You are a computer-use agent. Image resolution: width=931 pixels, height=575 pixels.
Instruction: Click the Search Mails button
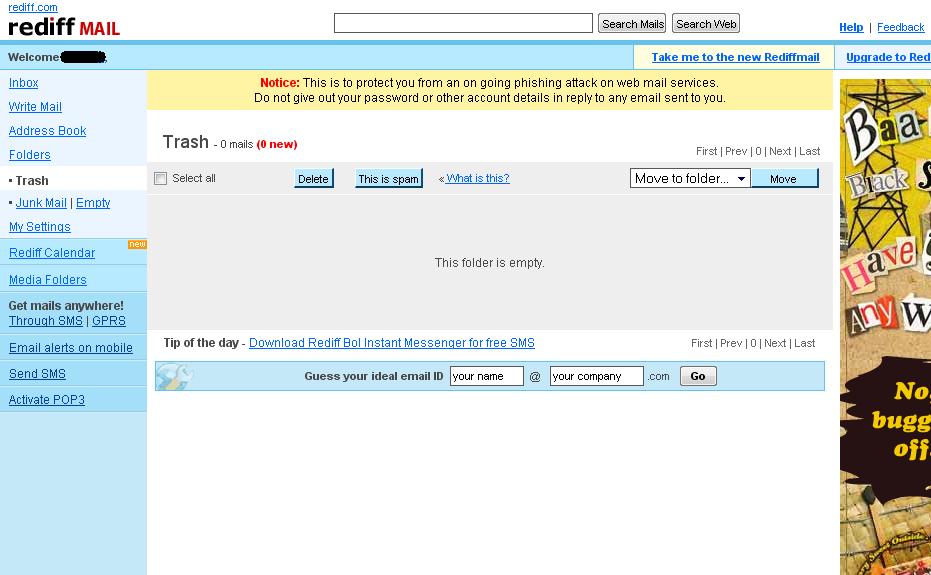[x=632, y=24]
